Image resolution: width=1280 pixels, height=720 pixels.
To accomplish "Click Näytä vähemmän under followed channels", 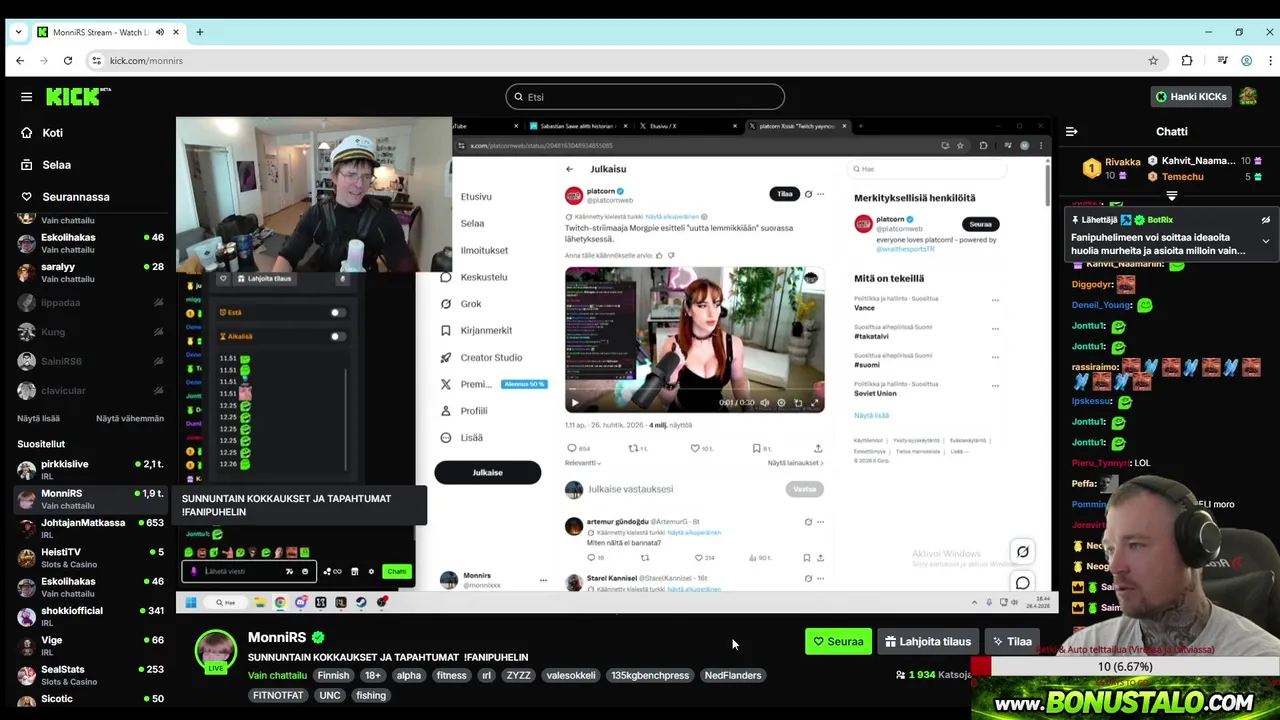I will [130, 419].
